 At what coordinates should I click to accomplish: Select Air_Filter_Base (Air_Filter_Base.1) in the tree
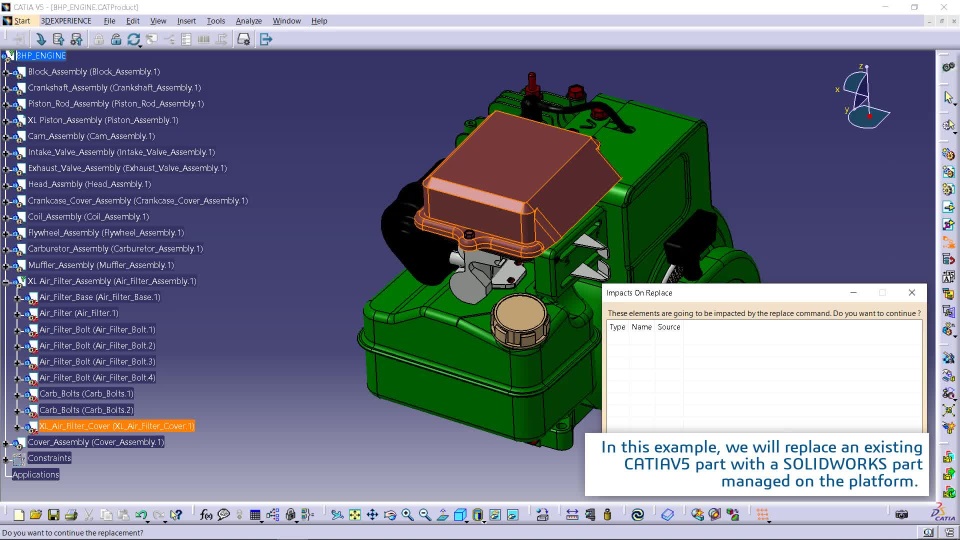coord(100,297)
